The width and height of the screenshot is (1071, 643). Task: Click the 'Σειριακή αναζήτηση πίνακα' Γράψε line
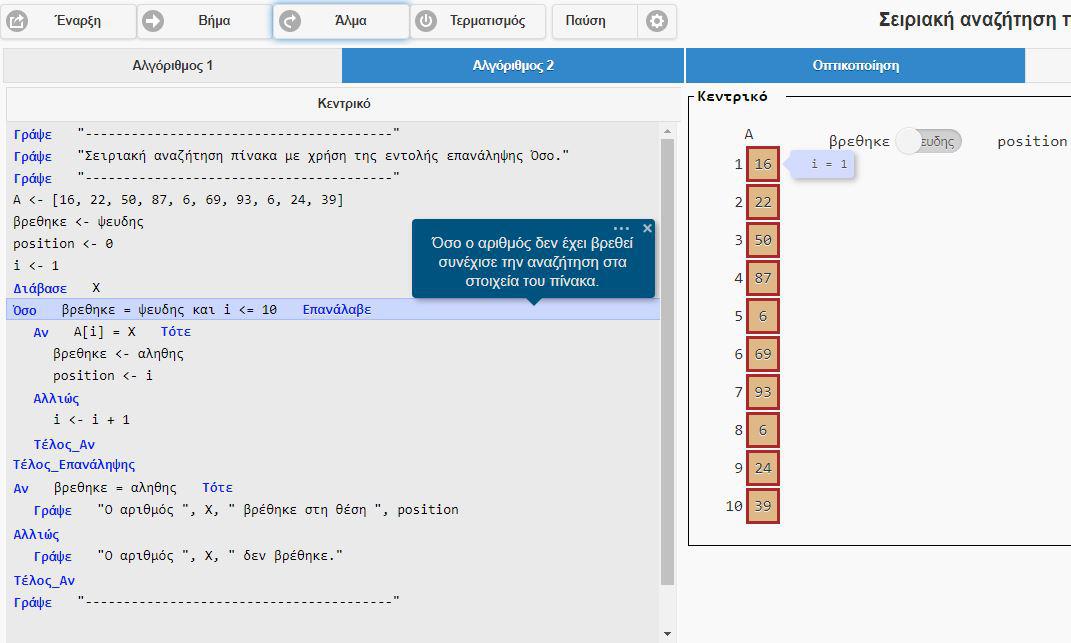click(x=291, y=156)
